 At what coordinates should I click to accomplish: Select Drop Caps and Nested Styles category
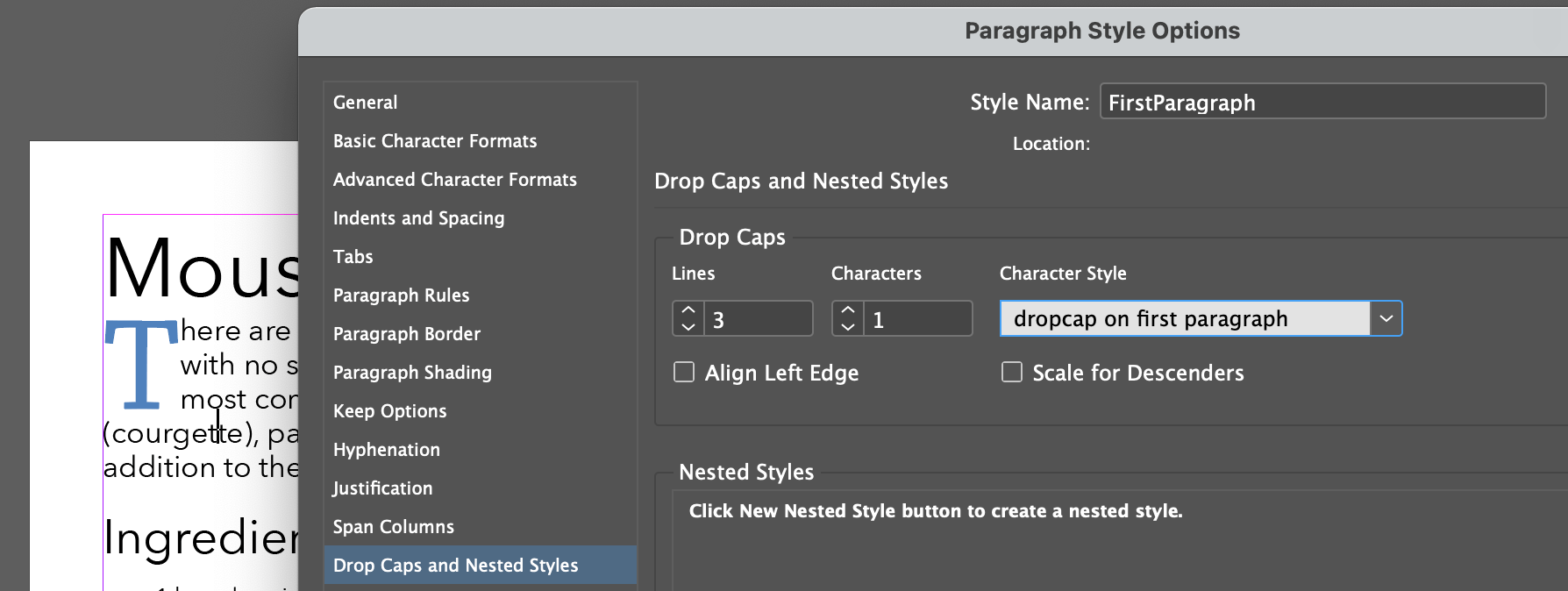click(x=480, y=566)
